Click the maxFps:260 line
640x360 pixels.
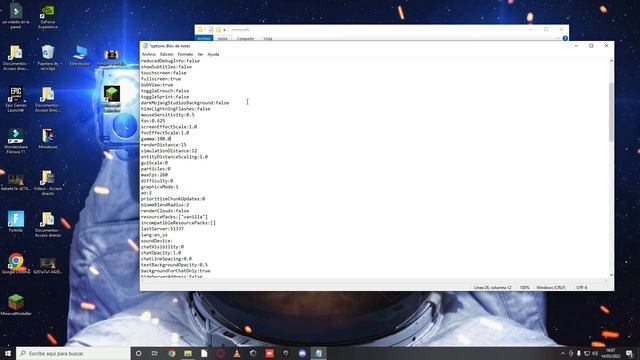(x=154, y=175)
